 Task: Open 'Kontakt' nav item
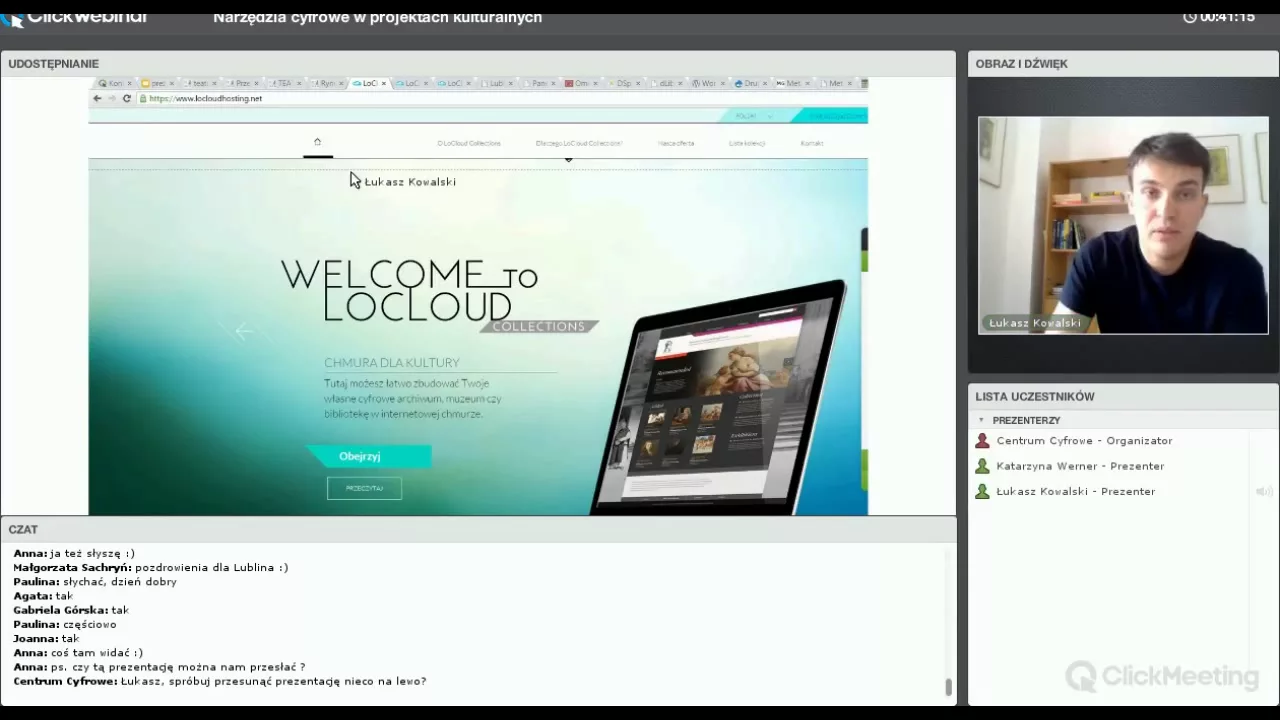coord(812,143)
